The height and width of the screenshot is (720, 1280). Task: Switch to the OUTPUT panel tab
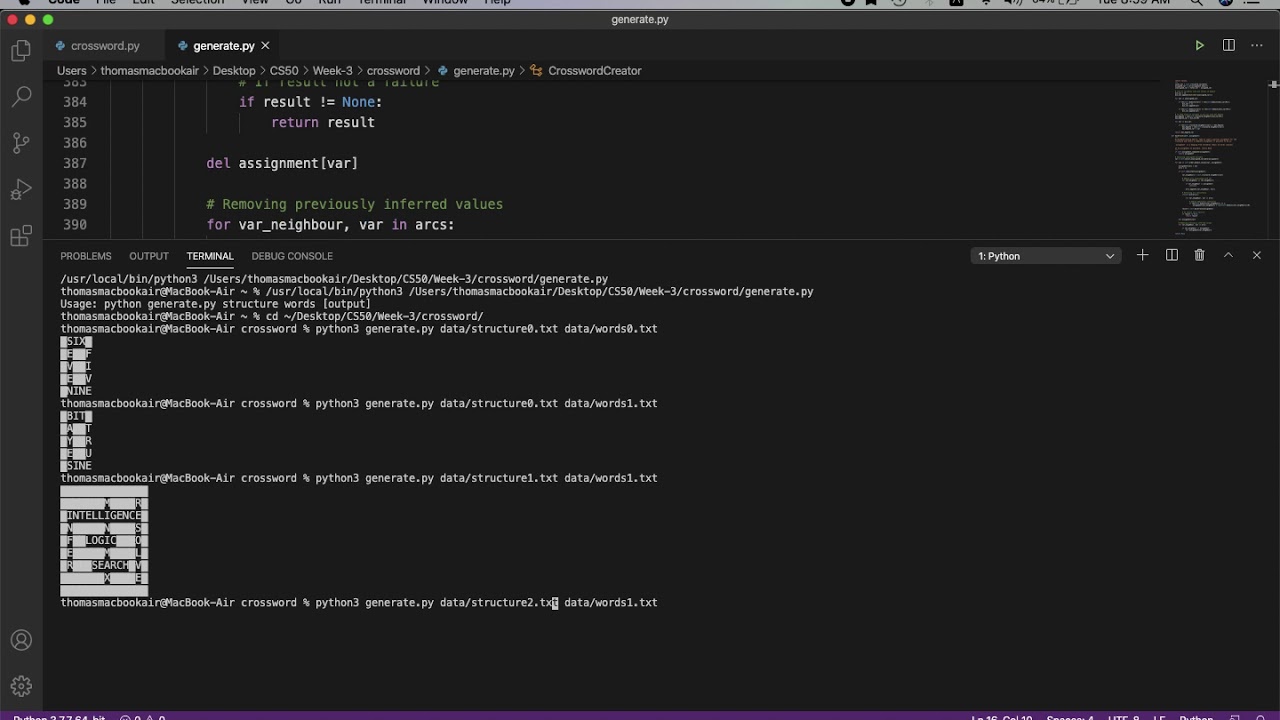(x=149, y=256)
